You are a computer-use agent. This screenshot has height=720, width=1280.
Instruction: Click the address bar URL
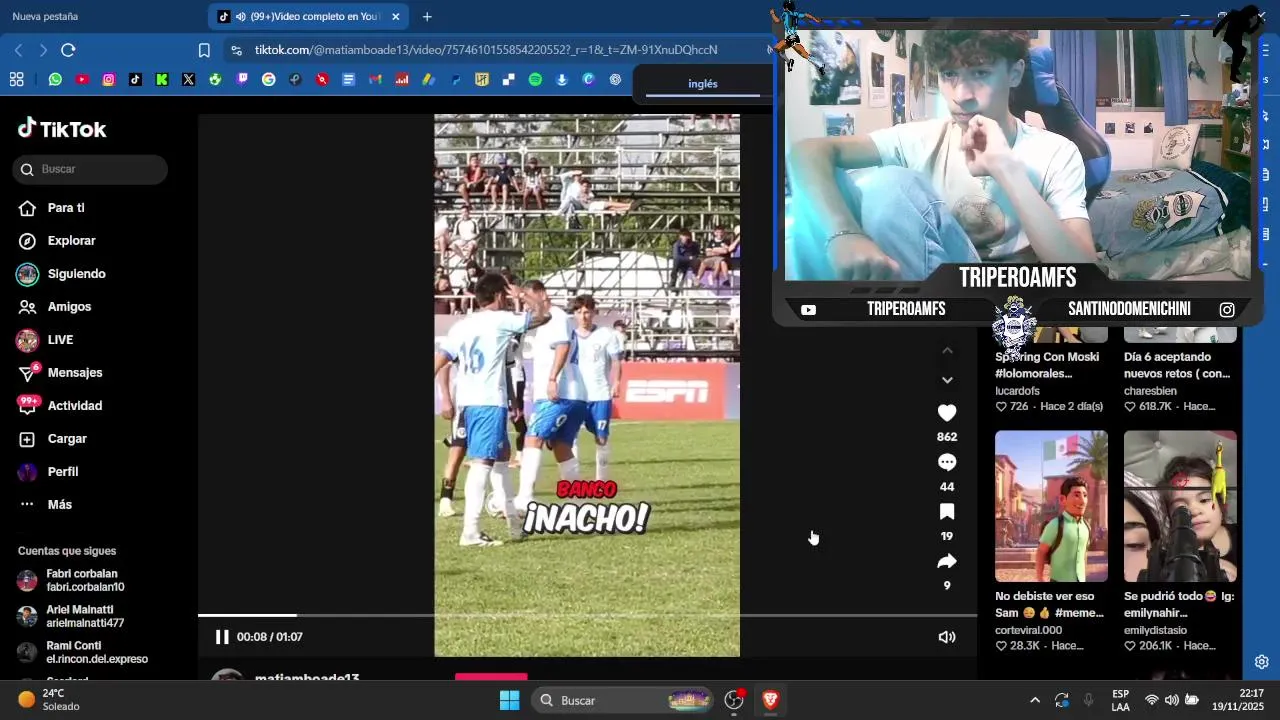tap(486, 50)
